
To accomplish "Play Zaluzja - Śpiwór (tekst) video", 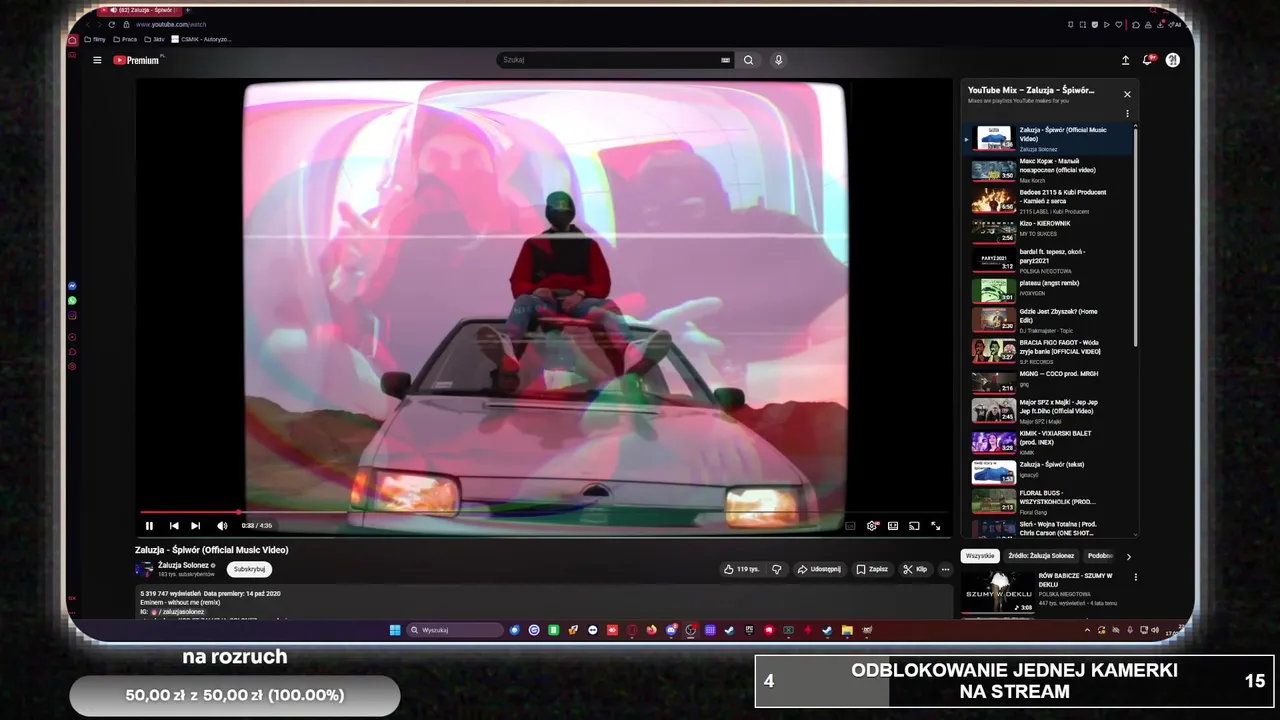I will click(1050, 471).
